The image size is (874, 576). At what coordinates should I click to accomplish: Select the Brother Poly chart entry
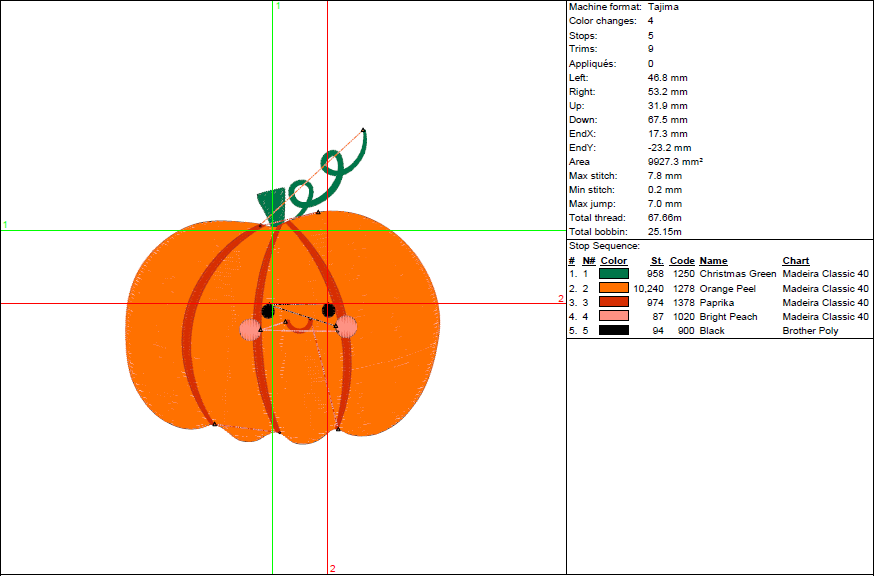(810, 330)
